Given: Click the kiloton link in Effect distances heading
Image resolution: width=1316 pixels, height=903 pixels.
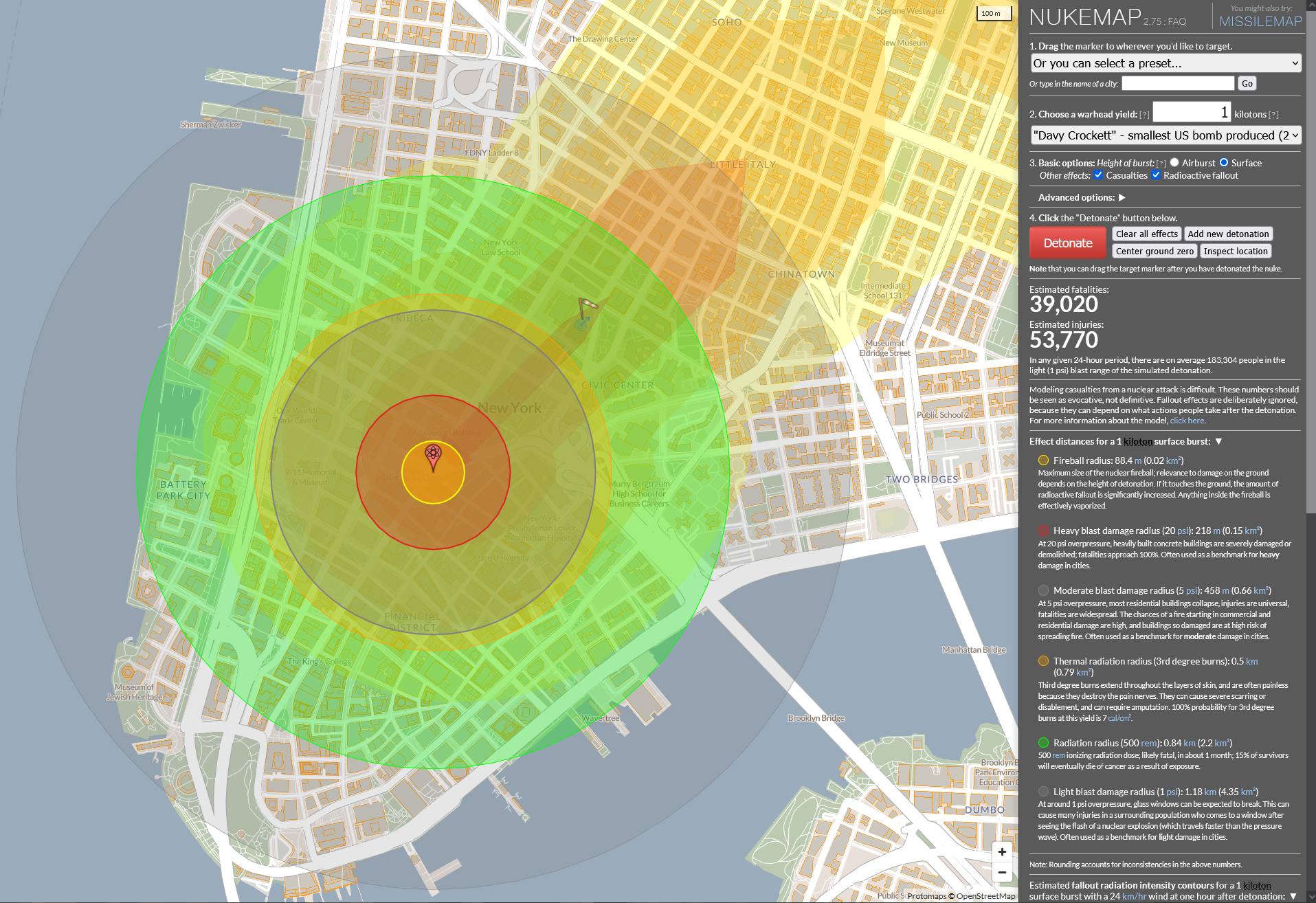Looking at the screenshot, I should pyautogui.click(x=1138, y=441).
